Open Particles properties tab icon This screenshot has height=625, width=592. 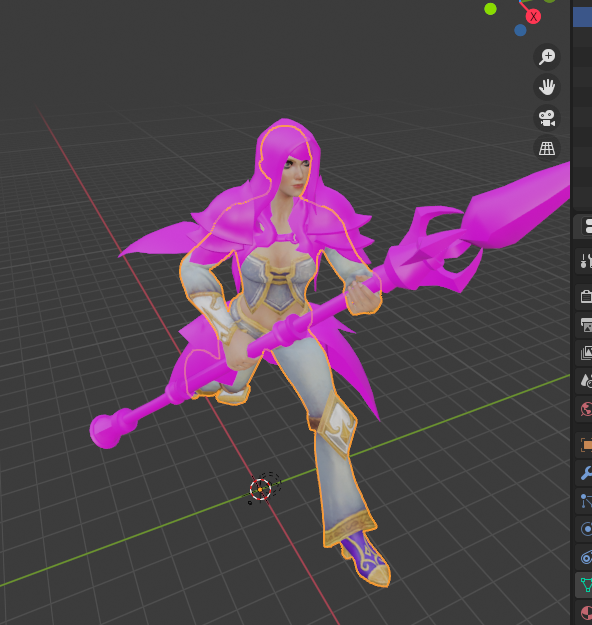pos(585,501)
